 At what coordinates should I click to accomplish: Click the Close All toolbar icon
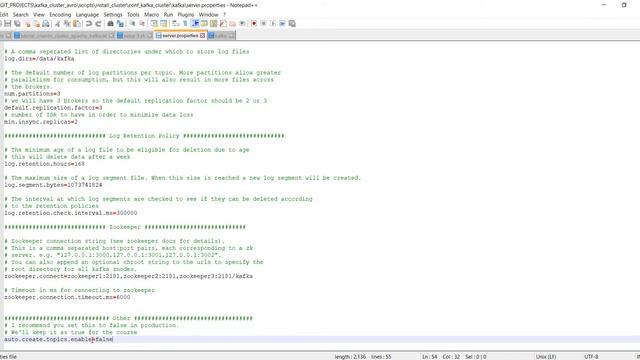coord(36,24)
